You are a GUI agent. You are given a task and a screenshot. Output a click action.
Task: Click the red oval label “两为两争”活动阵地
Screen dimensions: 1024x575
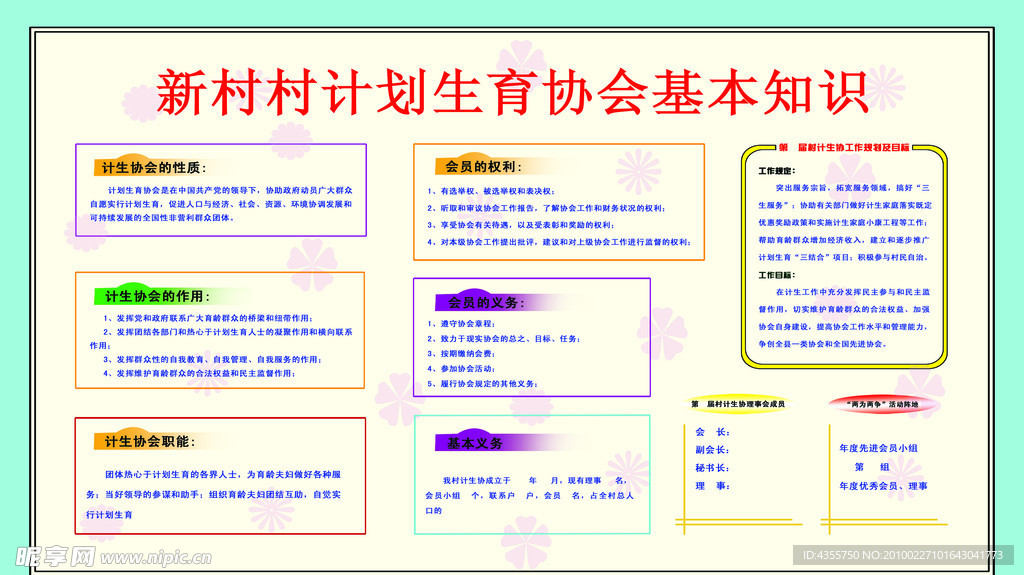pos(882,404)
